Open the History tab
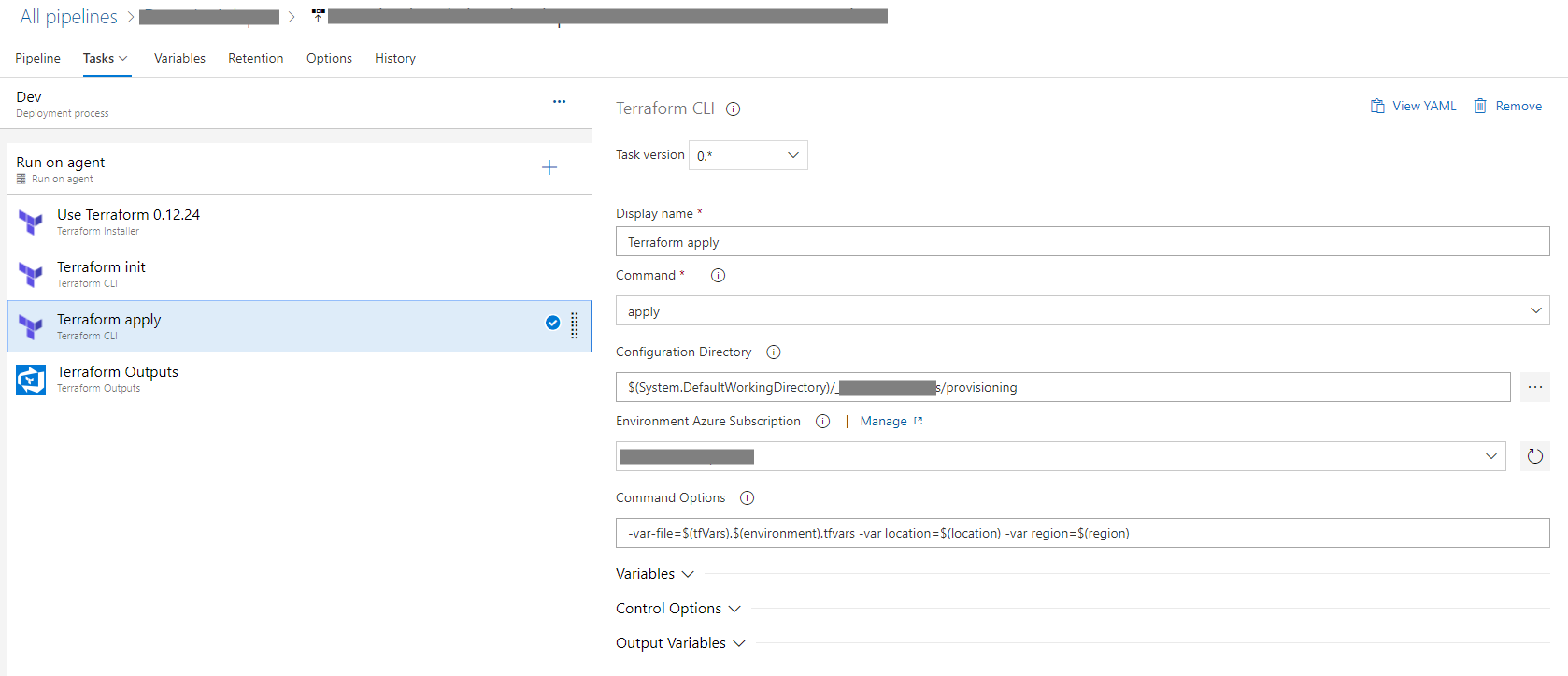This screenshot has width=1568, height=676. (394, 58)
